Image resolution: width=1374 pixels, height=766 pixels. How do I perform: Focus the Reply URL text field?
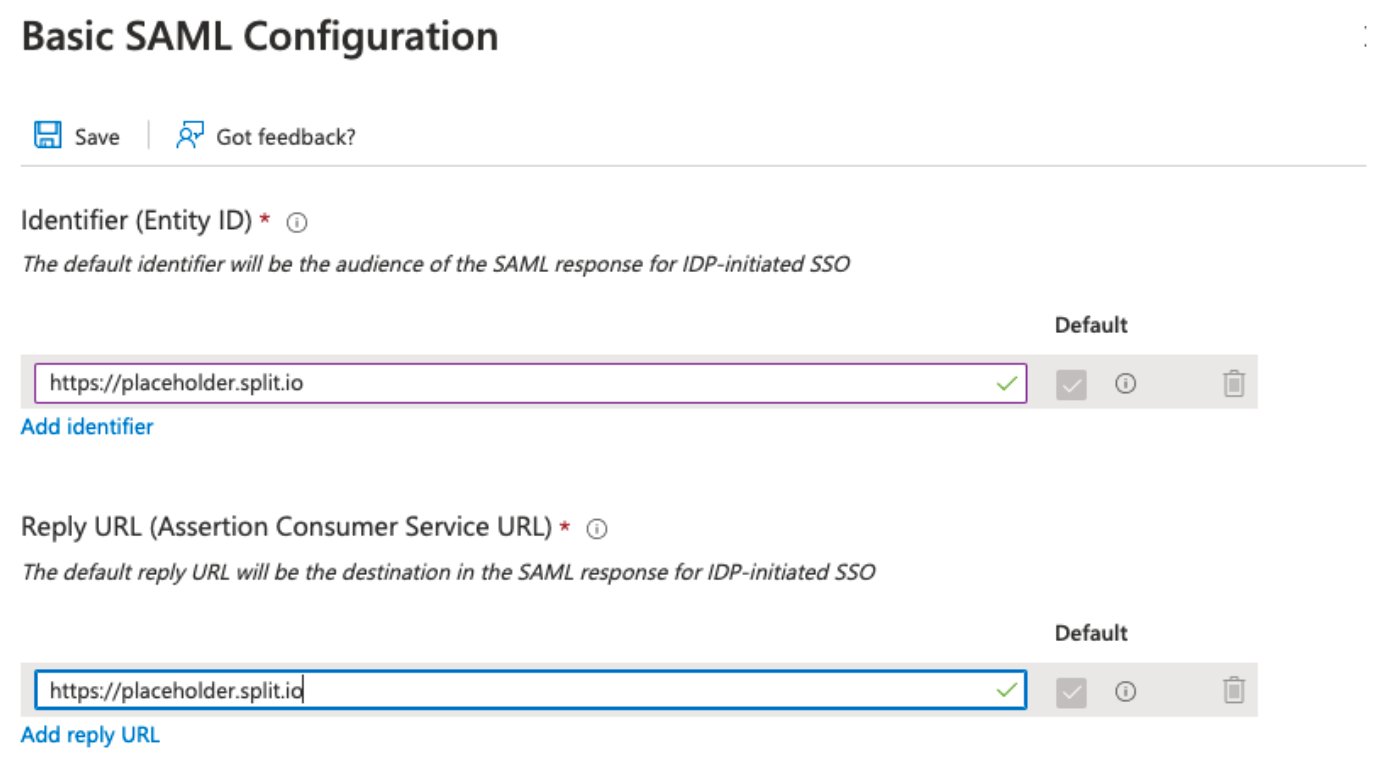pos(531,690)
